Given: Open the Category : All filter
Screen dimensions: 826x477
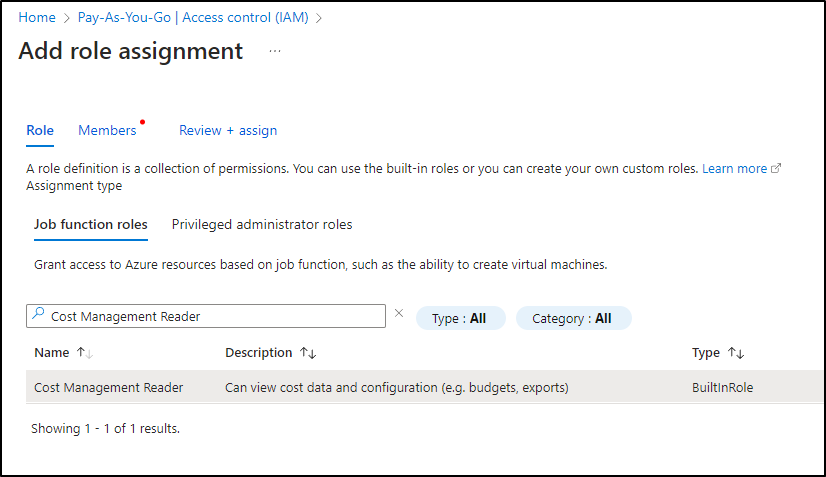Looking at the screenshot, I should click(x=573, y=318).
